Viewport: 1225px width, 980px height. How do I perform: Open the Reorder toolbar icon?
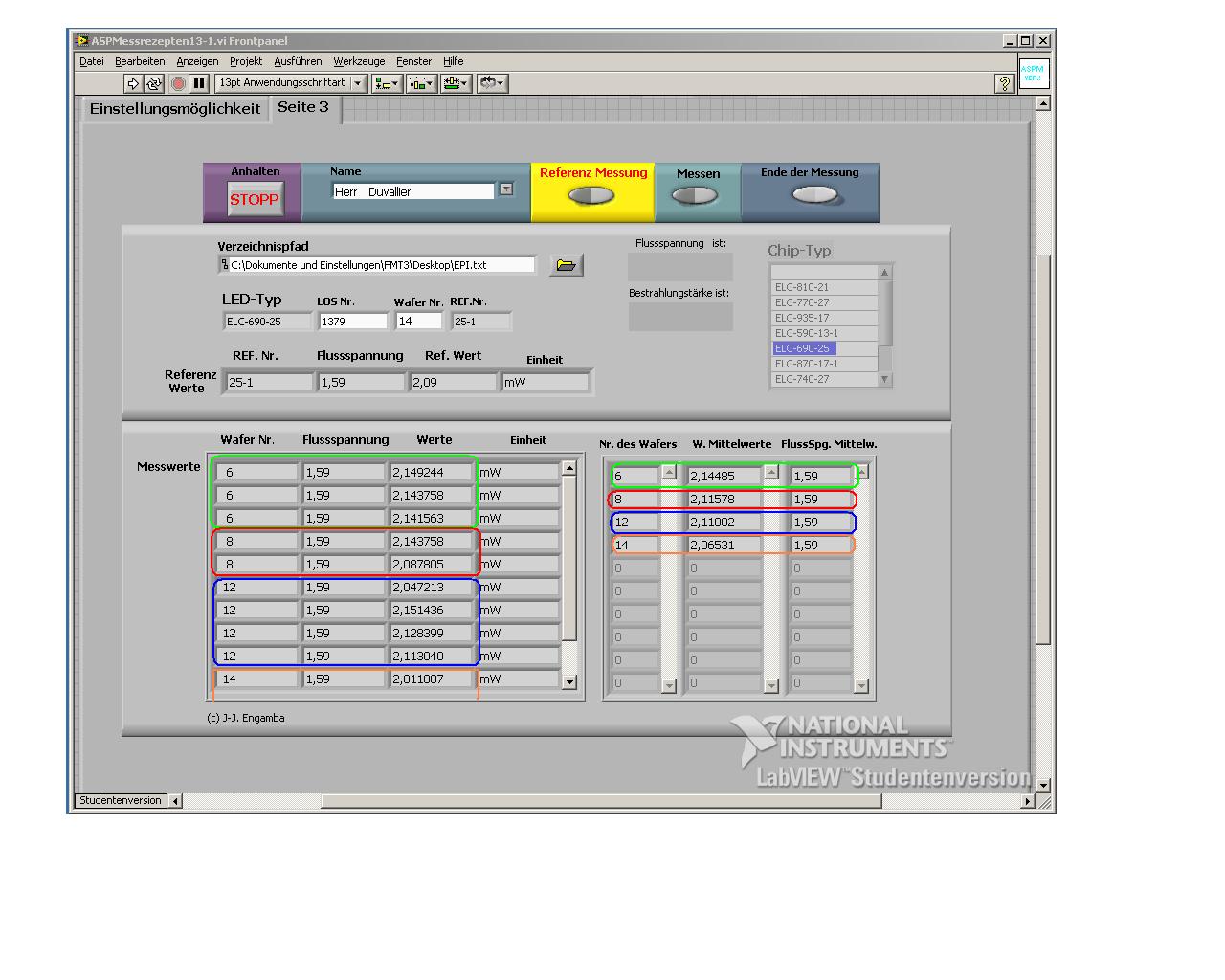tap(492, 83)
